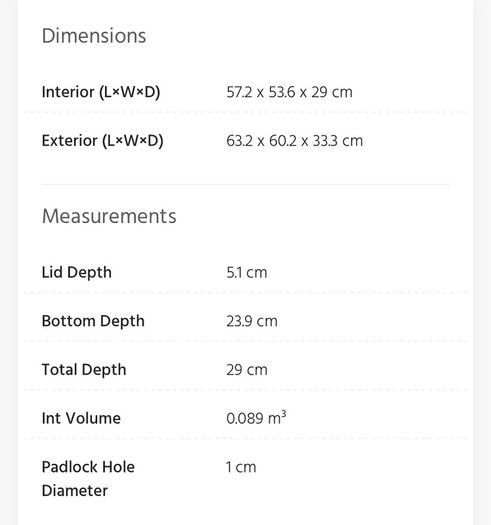The image size is (491, 525).
Task: Click the dotted separator below Lid Depth row
Action: 246,292
